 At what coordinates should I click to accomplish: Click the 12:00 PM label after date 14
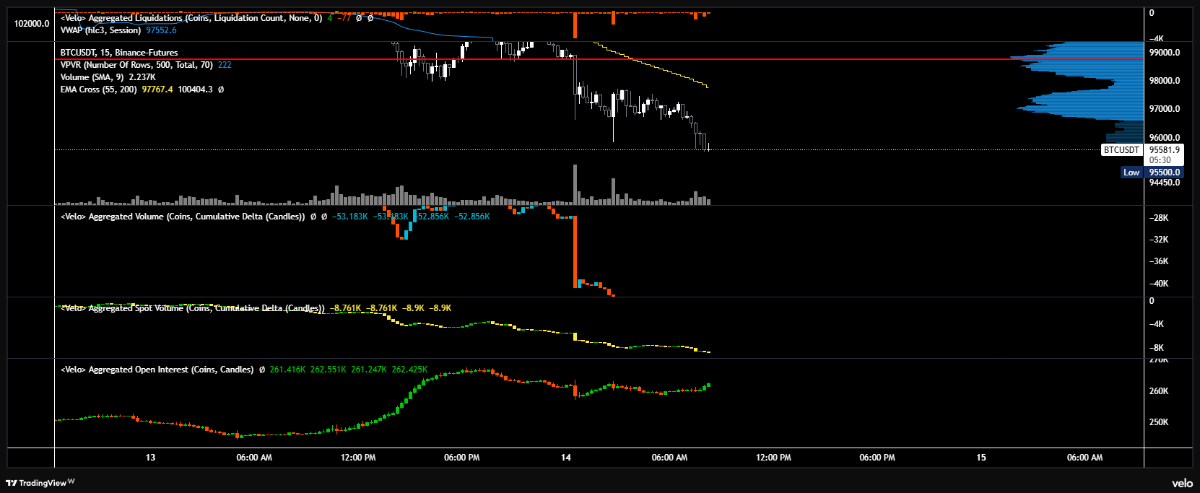tap(772, 457)
